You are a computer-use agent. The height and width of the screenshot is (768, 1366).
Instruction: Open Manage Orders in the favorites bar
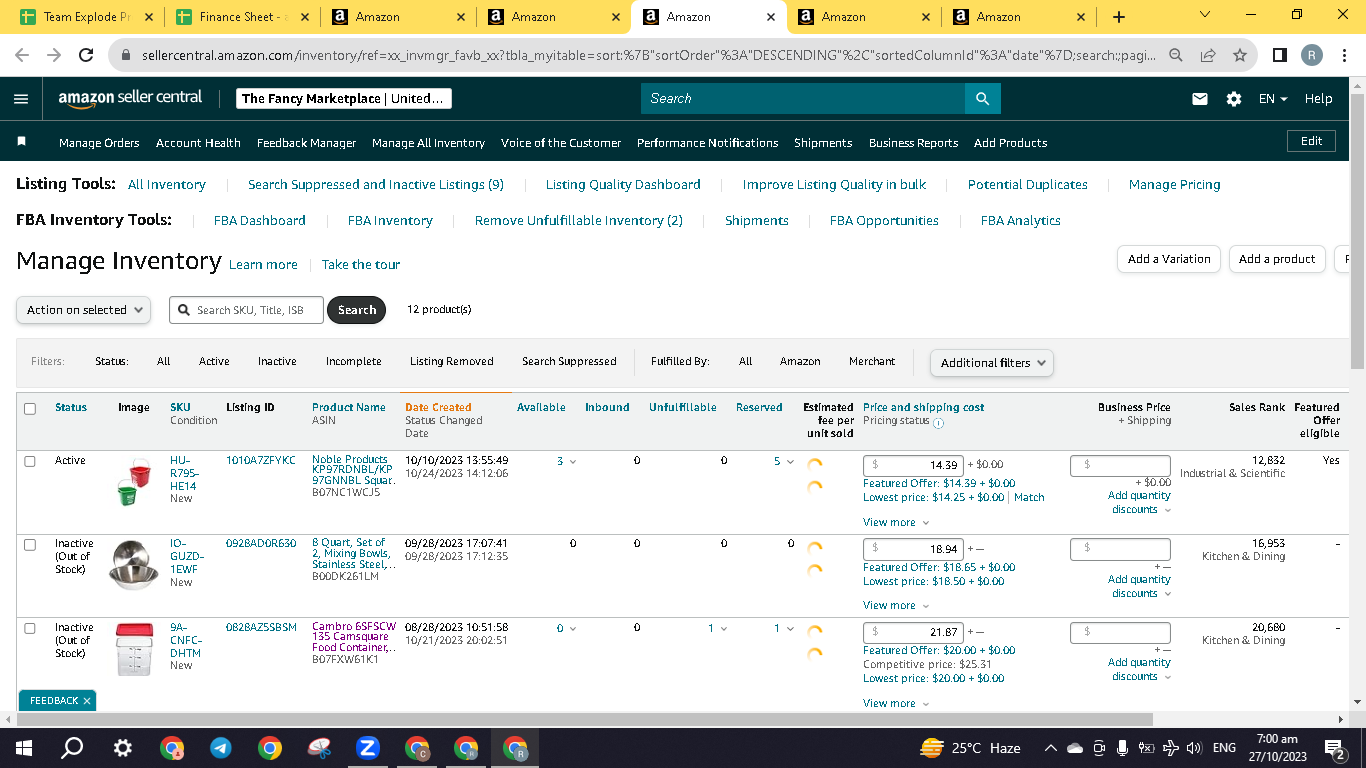99,143
